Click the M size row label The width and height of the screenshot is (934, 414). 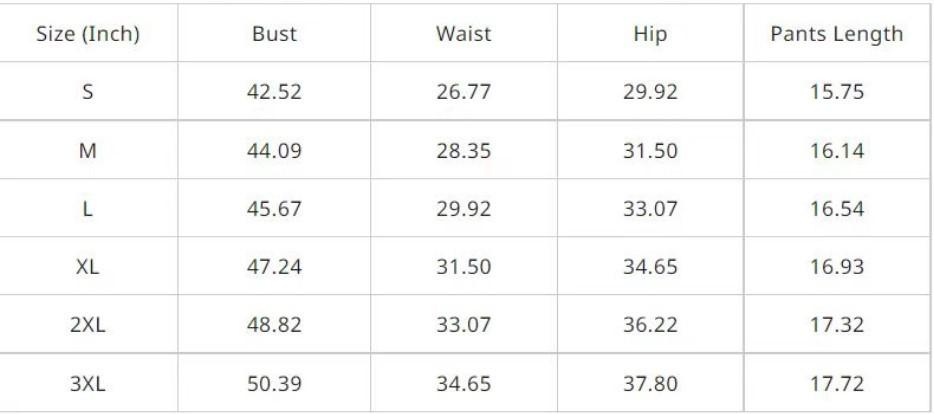tap(88, 151)
